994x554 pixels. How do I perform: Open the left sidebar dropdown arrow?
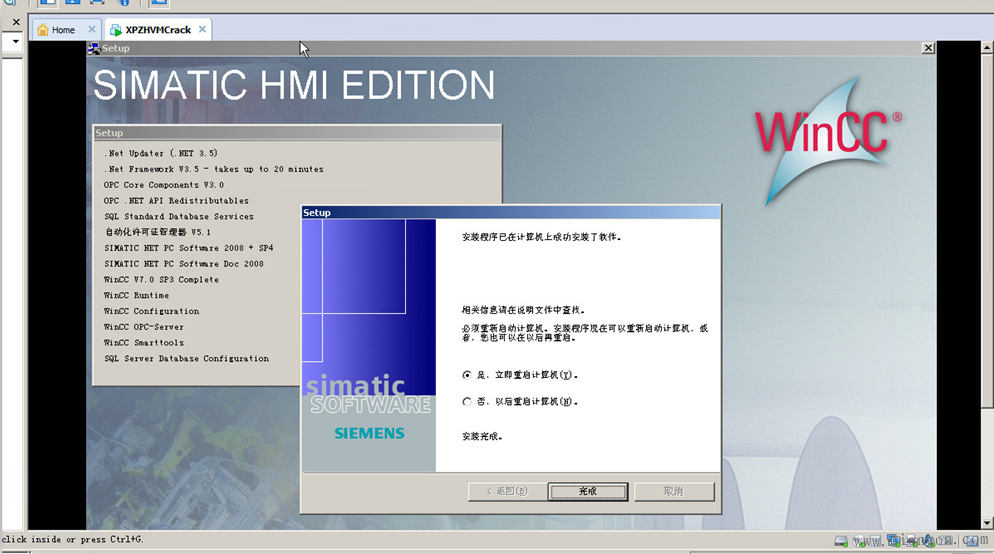(x=15, y=42)
